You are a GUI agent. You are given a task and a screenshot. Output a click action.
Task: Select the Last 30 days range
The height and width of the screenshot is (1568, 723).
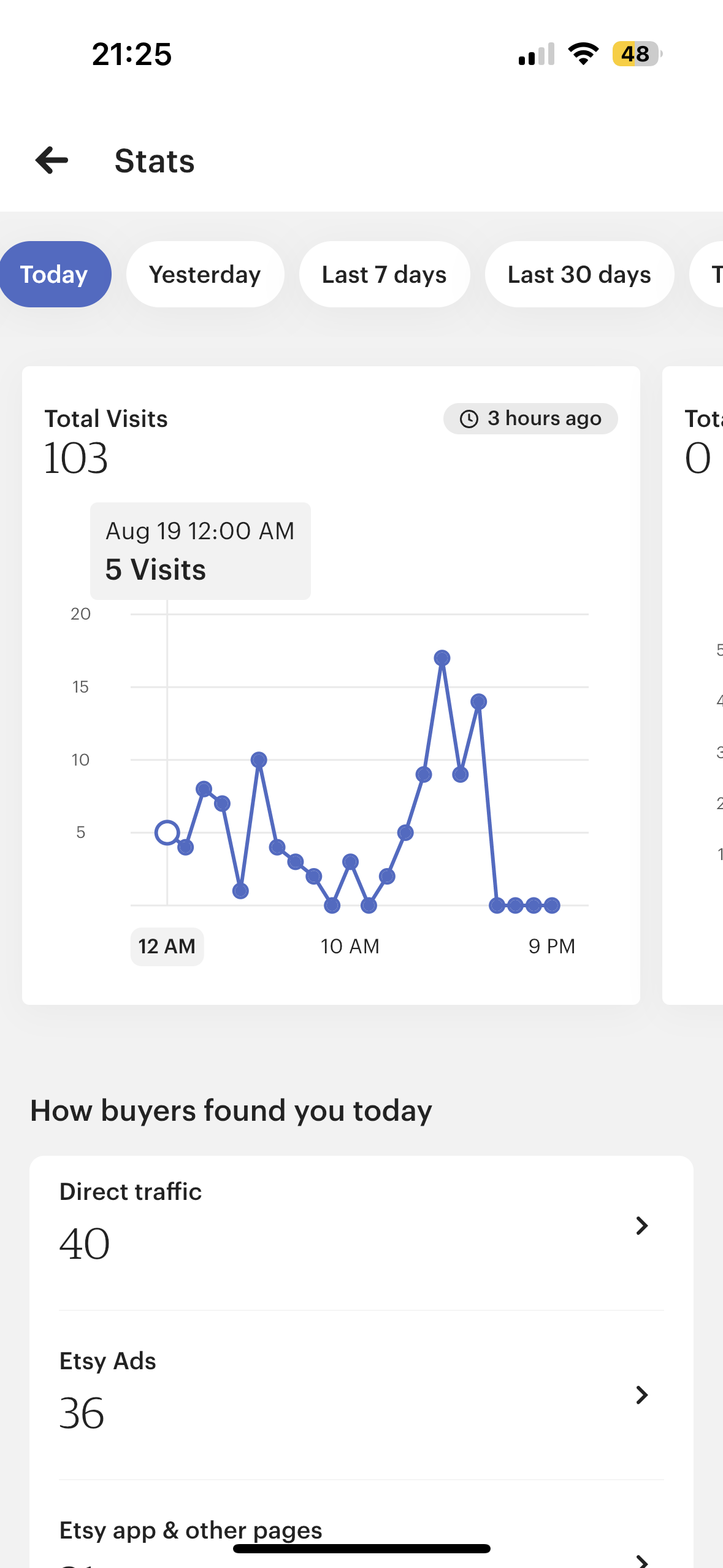coord(580,274)
